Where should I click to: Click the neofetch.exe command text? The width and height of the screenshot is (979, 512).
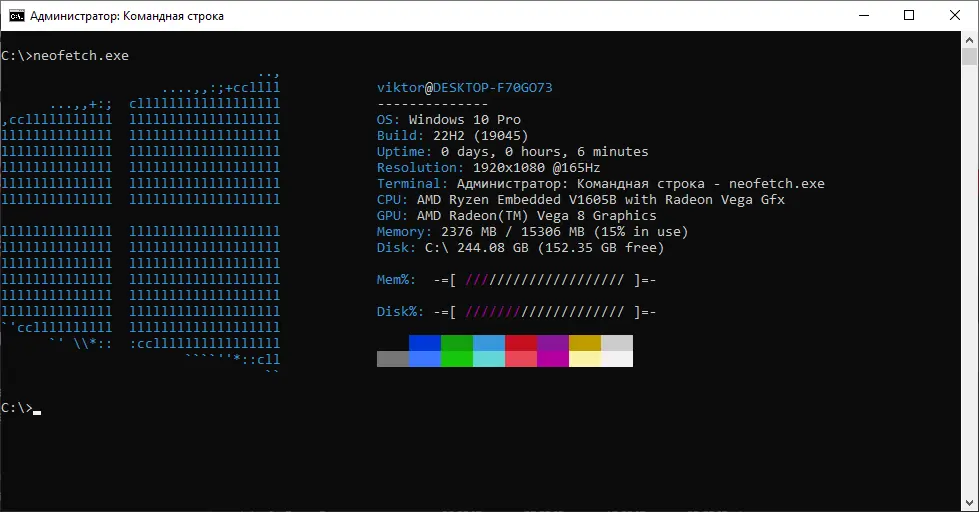coord(81,56)
